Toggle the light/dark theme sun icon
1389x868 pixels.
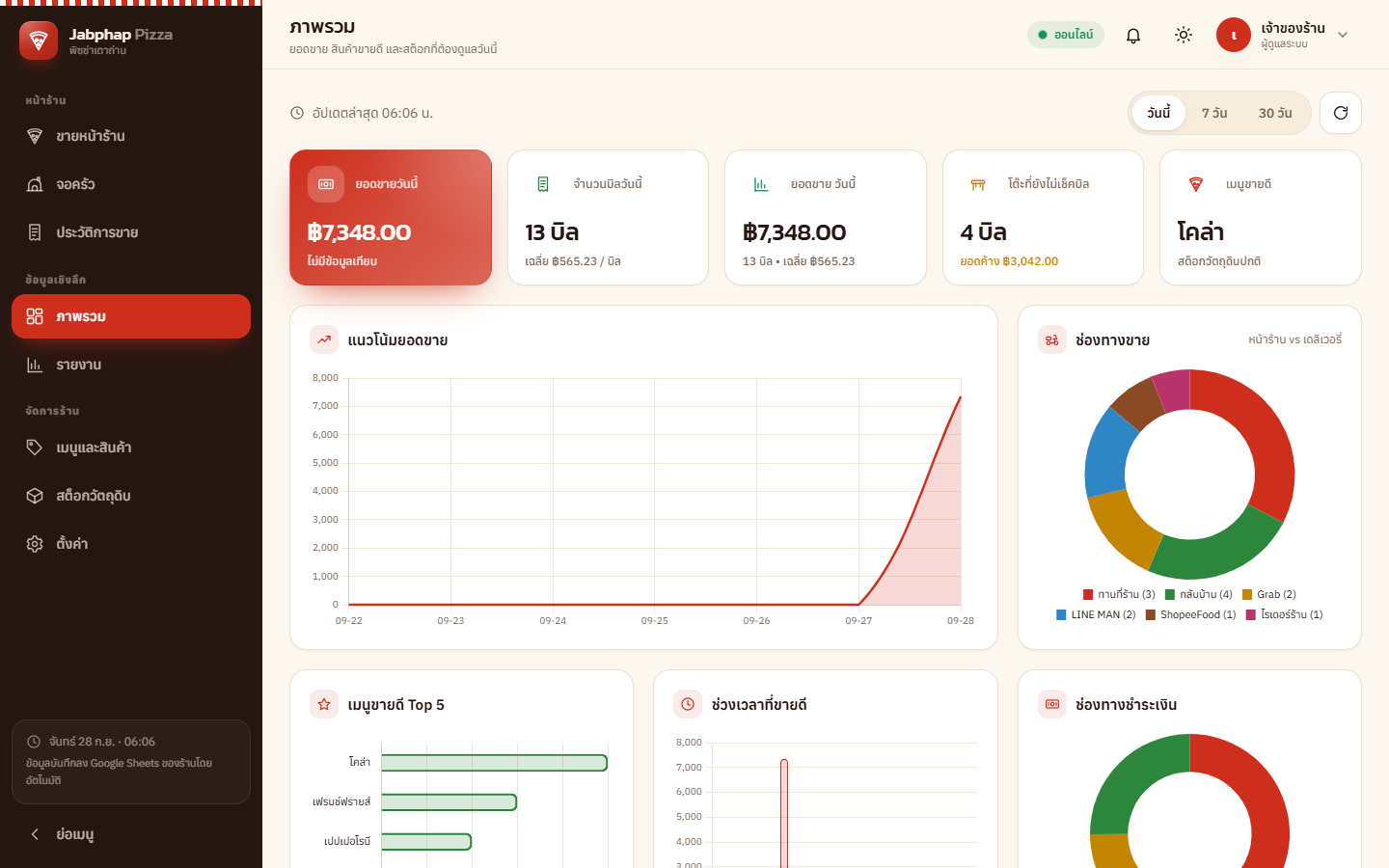(1184, 35)
